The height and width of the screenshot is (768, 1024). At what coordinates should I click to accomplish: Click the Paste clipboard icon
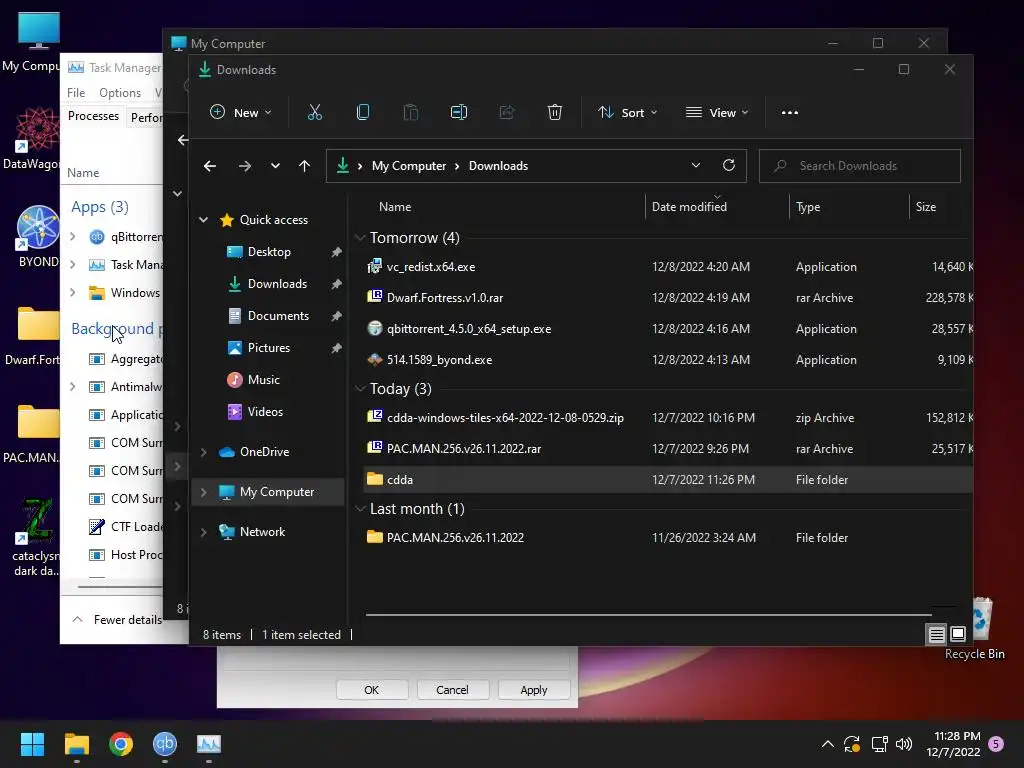pos(411,112)
